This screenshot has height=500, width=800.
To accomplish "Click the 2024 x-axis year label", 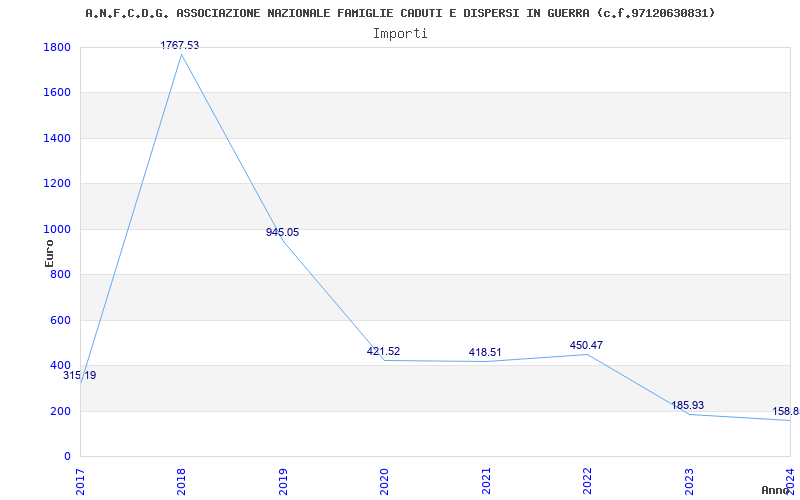I will [790, 481].
